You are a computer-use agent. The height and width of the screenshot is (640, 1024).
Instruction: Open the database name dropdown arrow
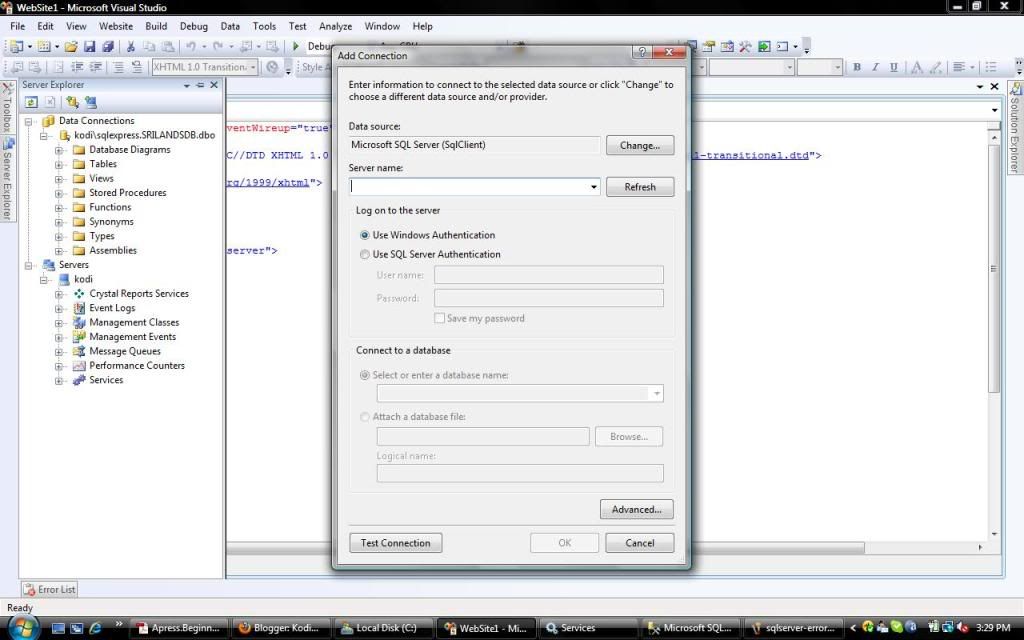(656, 393)
